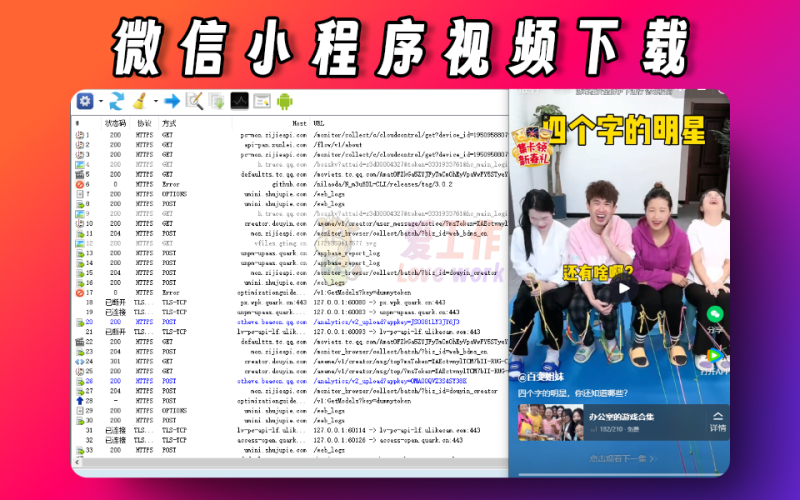Click the green WeChat share icon
The image size is (800, 500).
[715, 314]
